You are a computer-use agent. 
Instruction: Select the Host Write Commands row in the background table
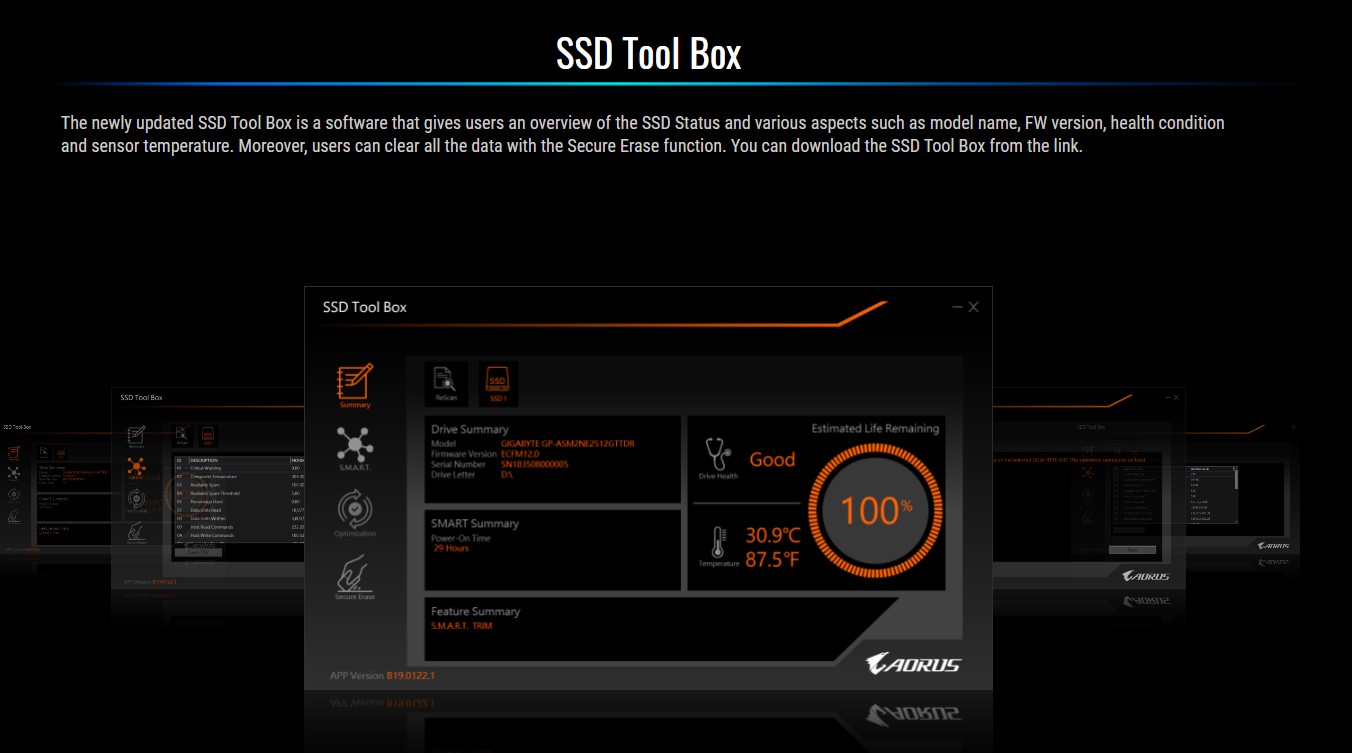[x=240, y=536]
